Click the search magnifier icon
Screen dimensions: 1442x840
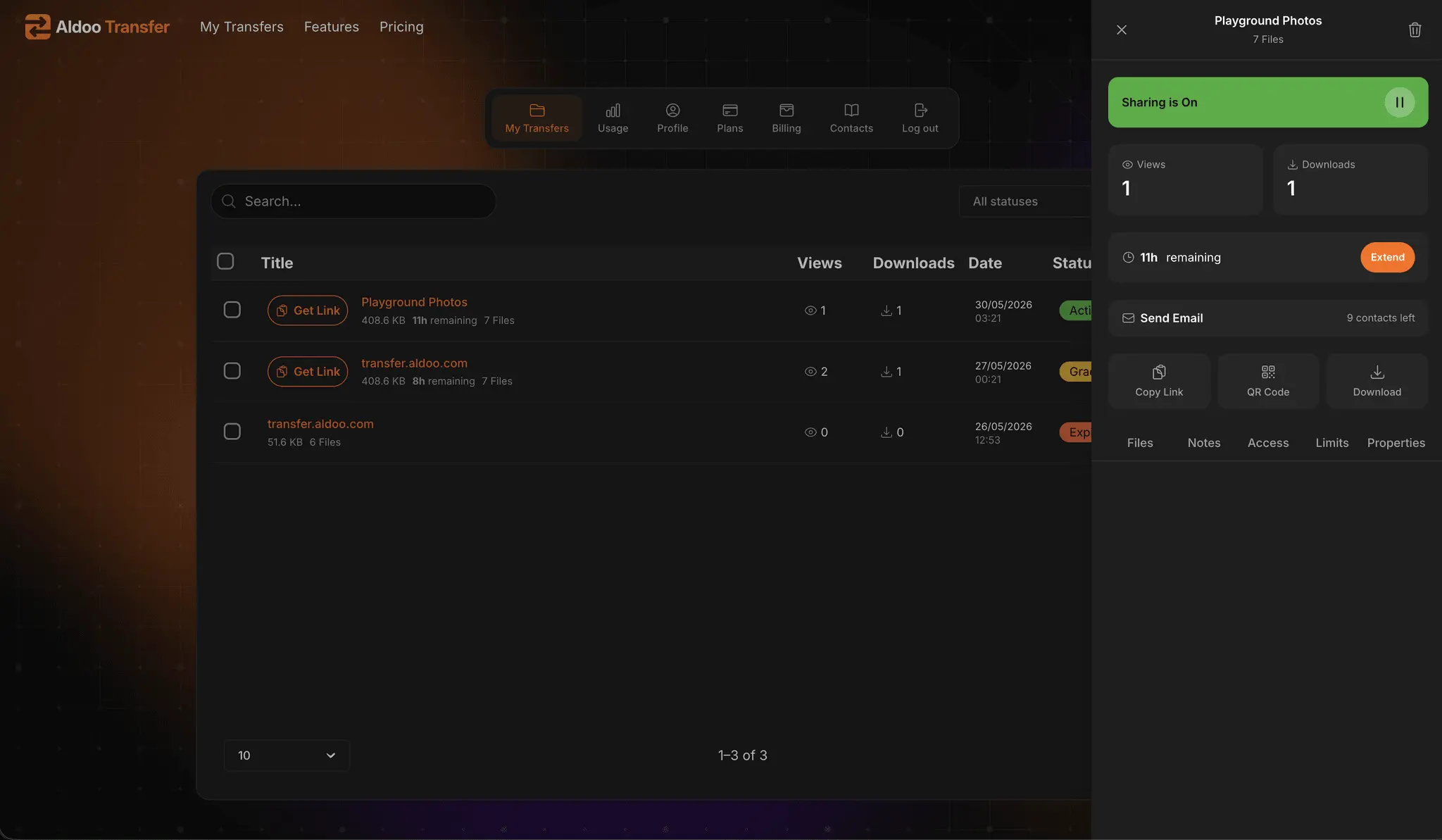click(228, 201)
